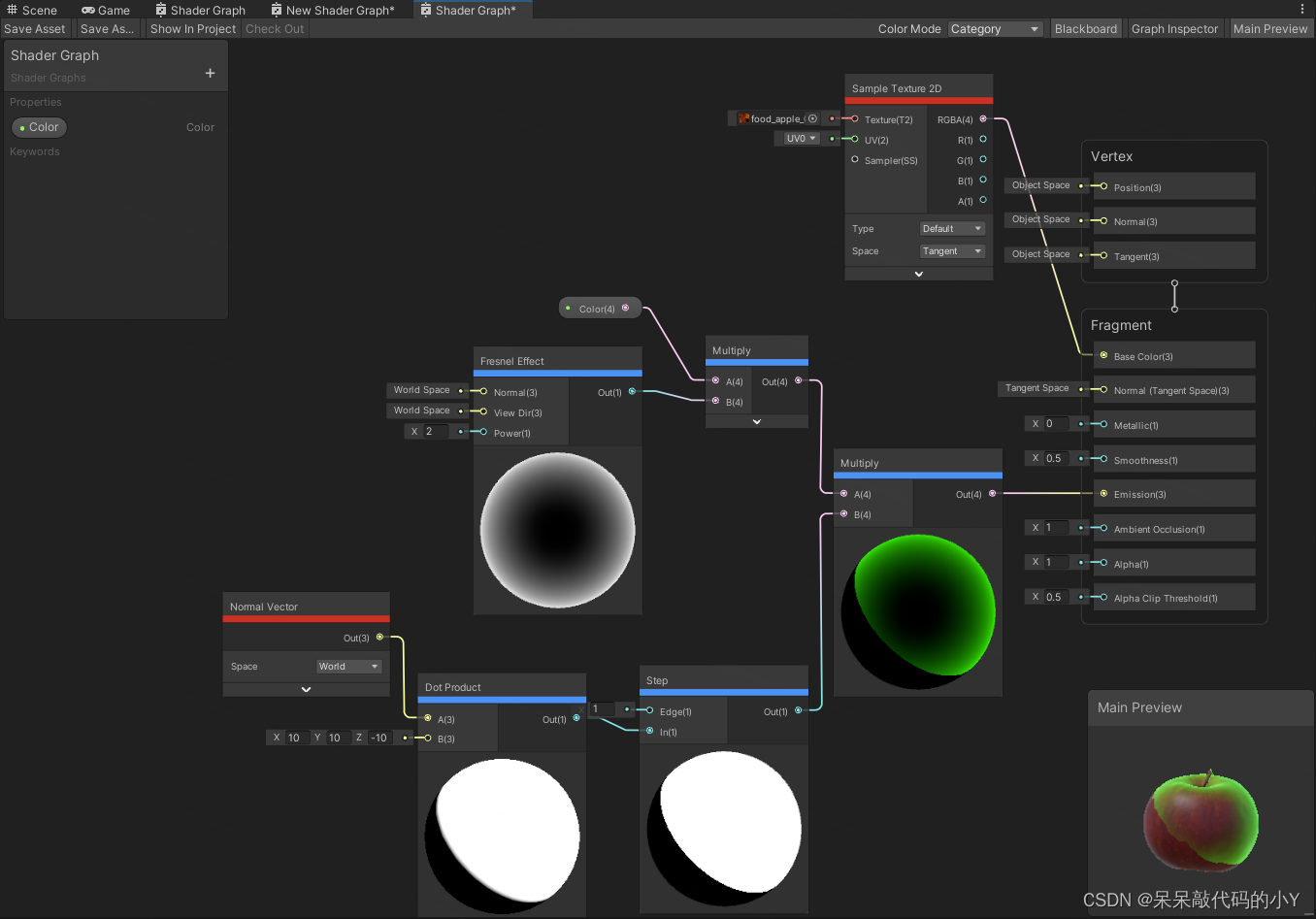1316x919 pixels.
Task: Click the Fresnel Effect Out(1) port
Action: (632, 391)
